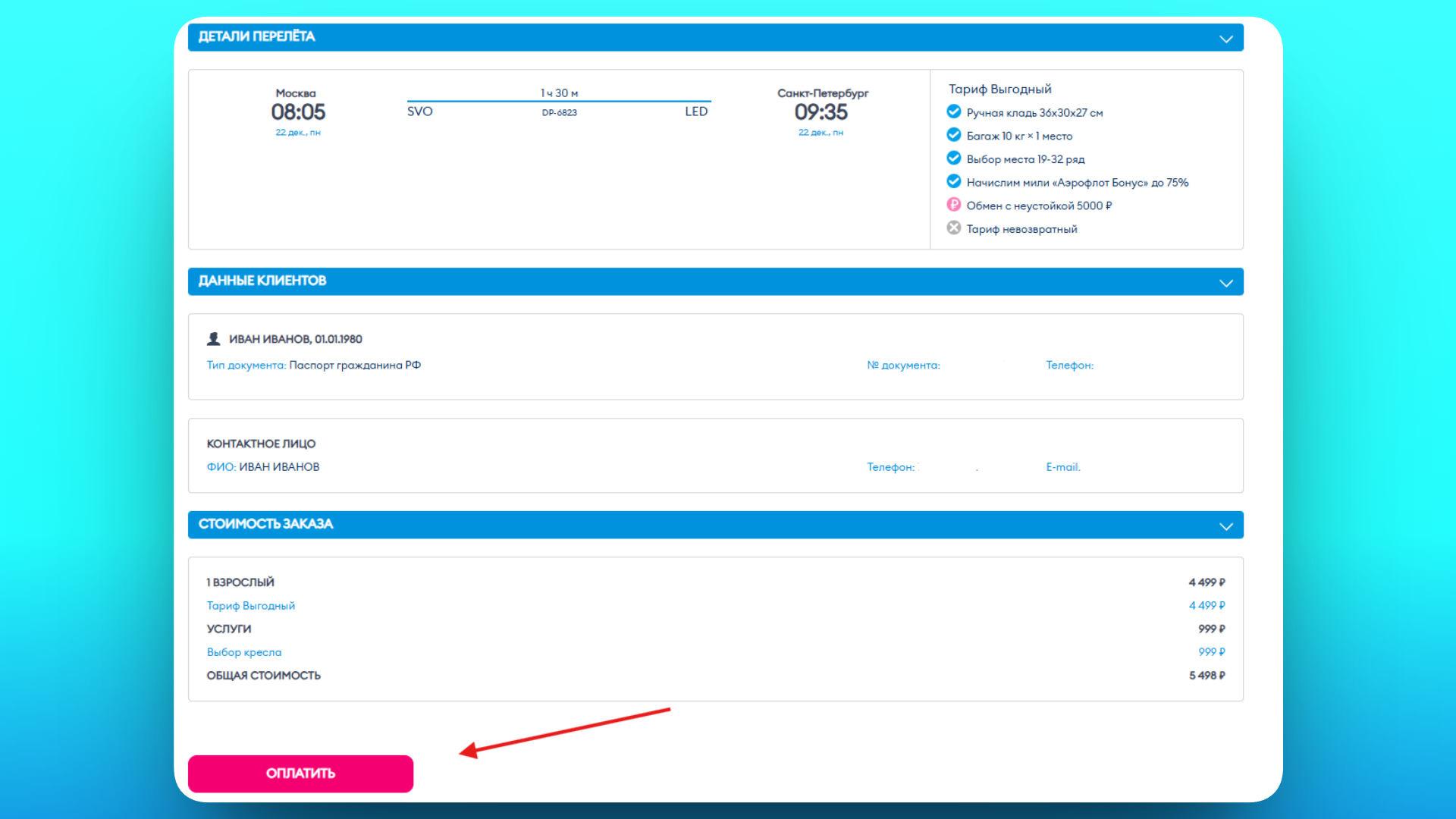The width and height of the screenshot is (1456, 819).
Task: Click the pink ruble icon beside Обмен с неустойкой
Action: coord(954,205)
